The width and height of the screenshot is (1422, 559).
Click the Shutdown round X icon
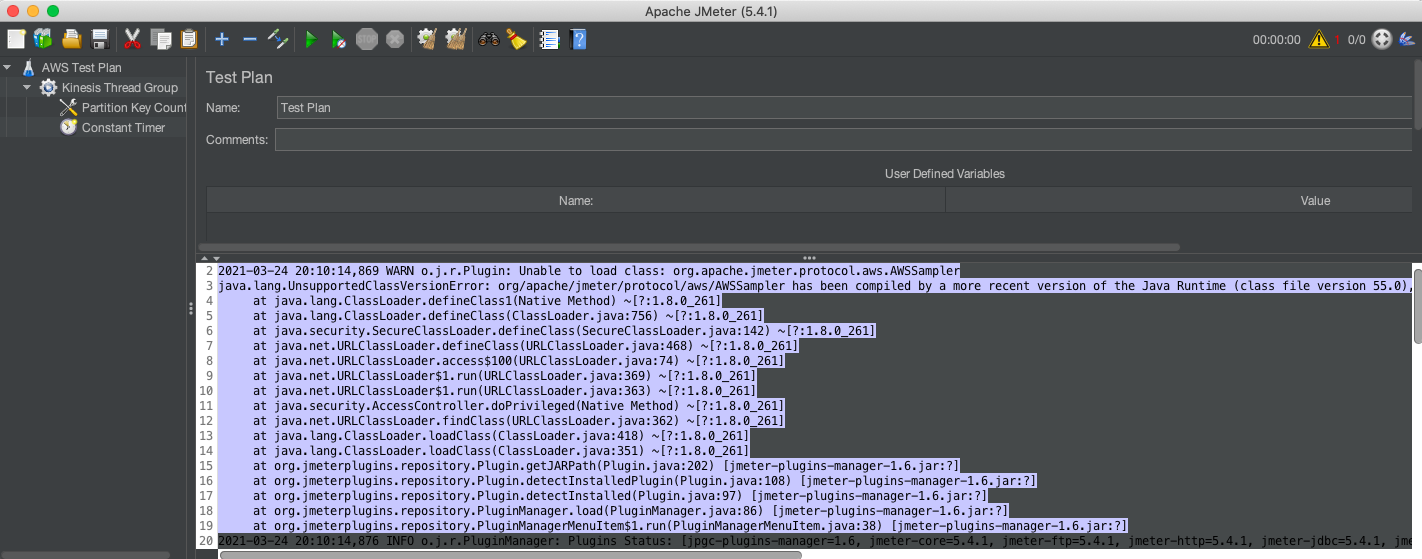(395, 39)
